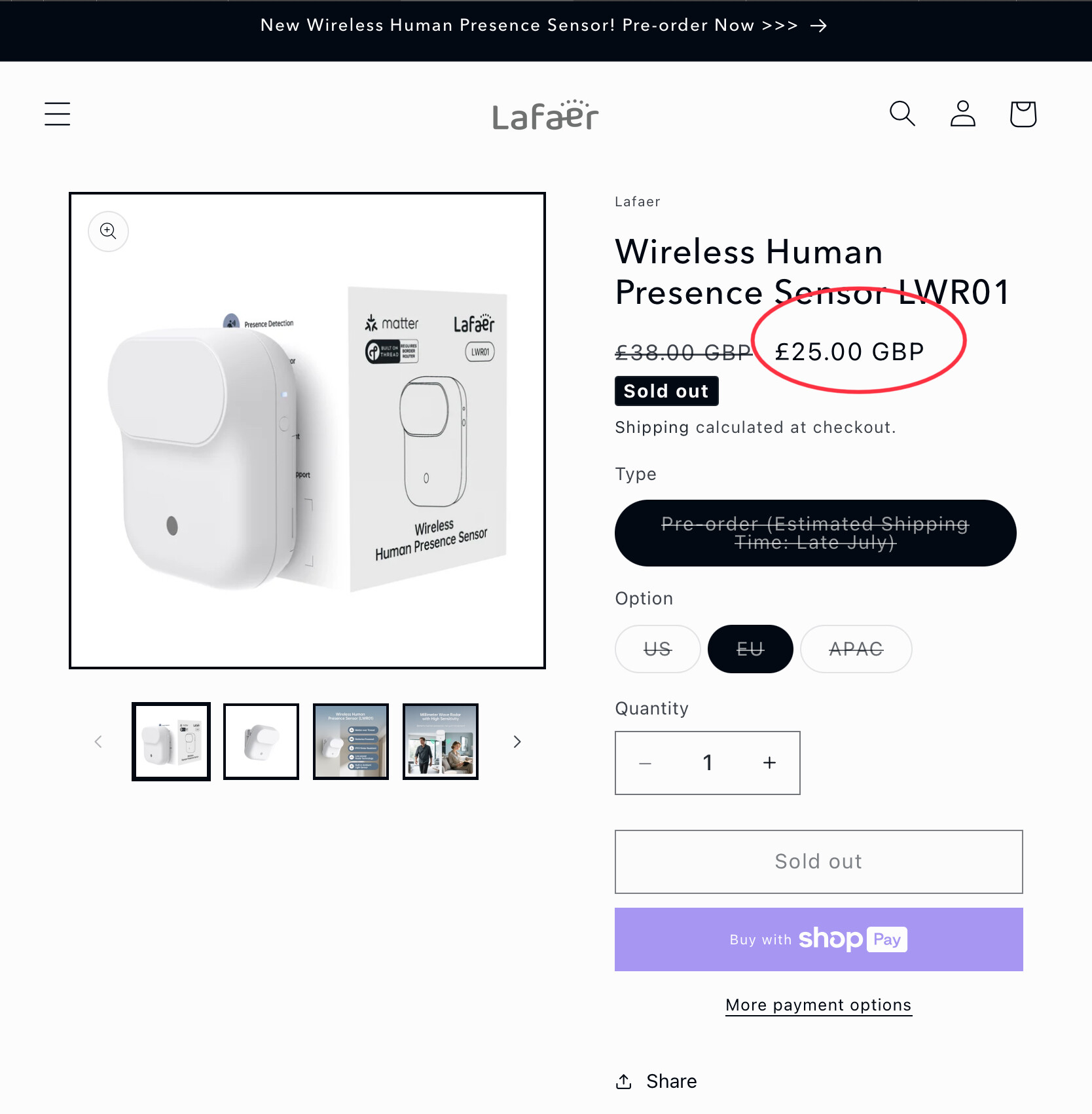Open the search icon in header
Image resolution: width=1092 pixels, height=1114 pixels.
tap(902, 114)
